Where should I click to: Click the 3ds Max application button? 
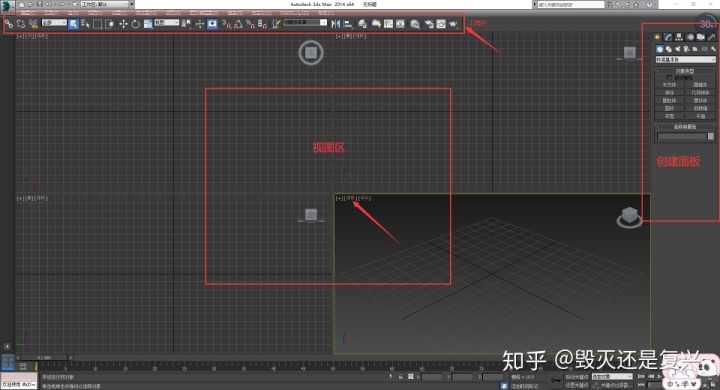click(6, 6)
